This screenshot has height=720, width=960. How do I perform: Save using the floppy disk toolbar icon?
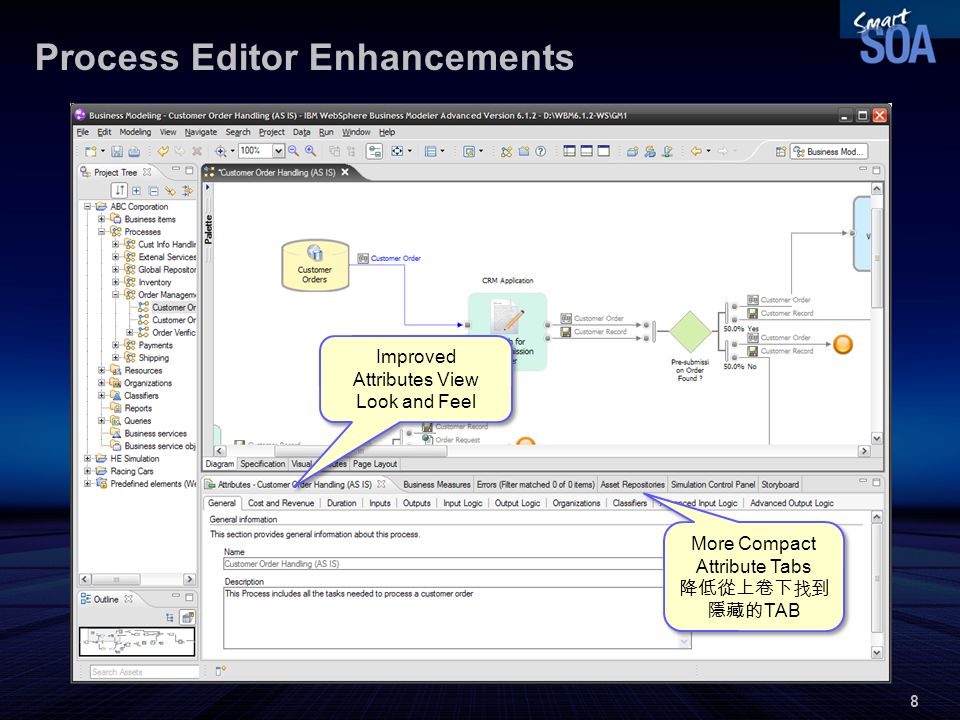point(117,151)
